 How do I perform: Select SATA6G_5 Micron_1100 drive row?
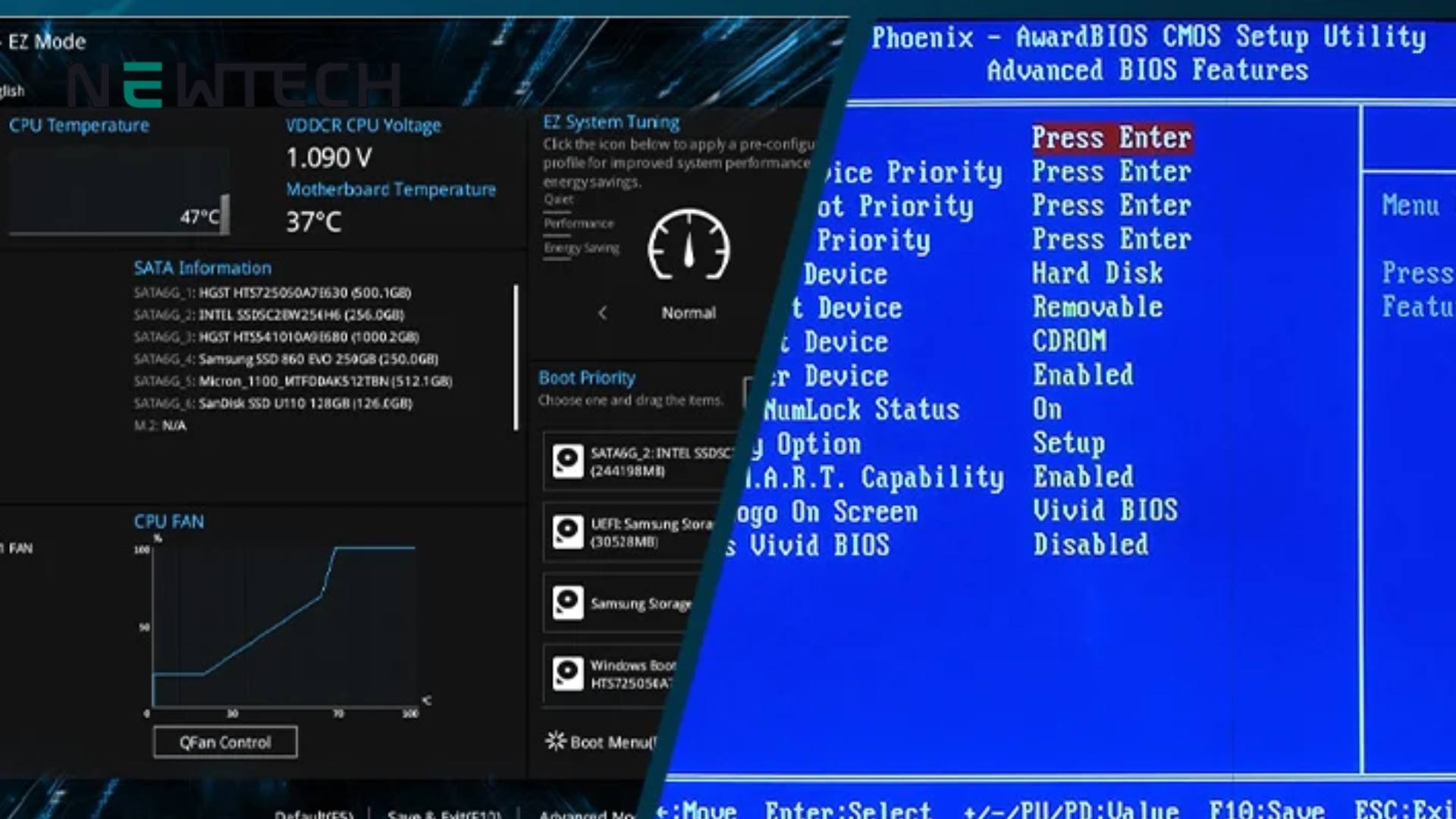(x=293, y=381)
